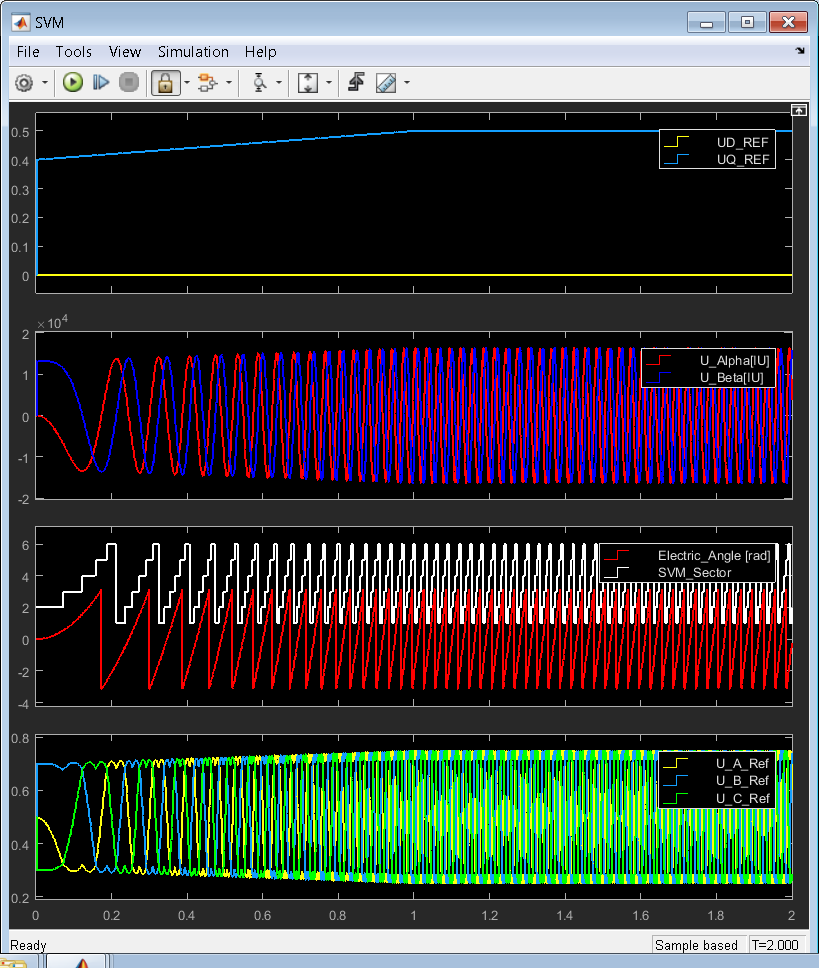Click SVM_Sector in the third plot legend
Screen dimensions: 819x968
pyautogui.click(x=694, y=572)
